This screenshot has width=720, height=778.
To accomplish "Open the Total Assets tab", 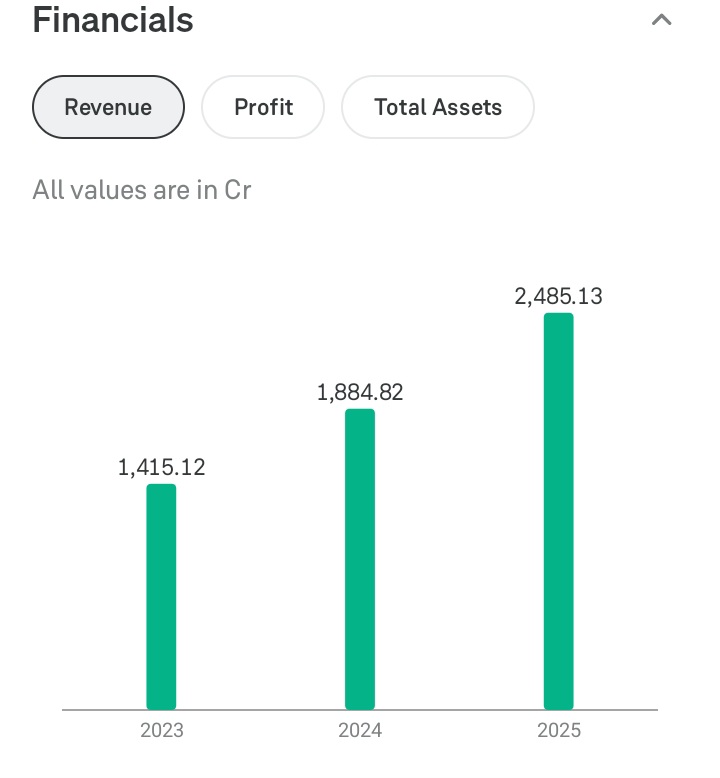I will pos(438,107).
